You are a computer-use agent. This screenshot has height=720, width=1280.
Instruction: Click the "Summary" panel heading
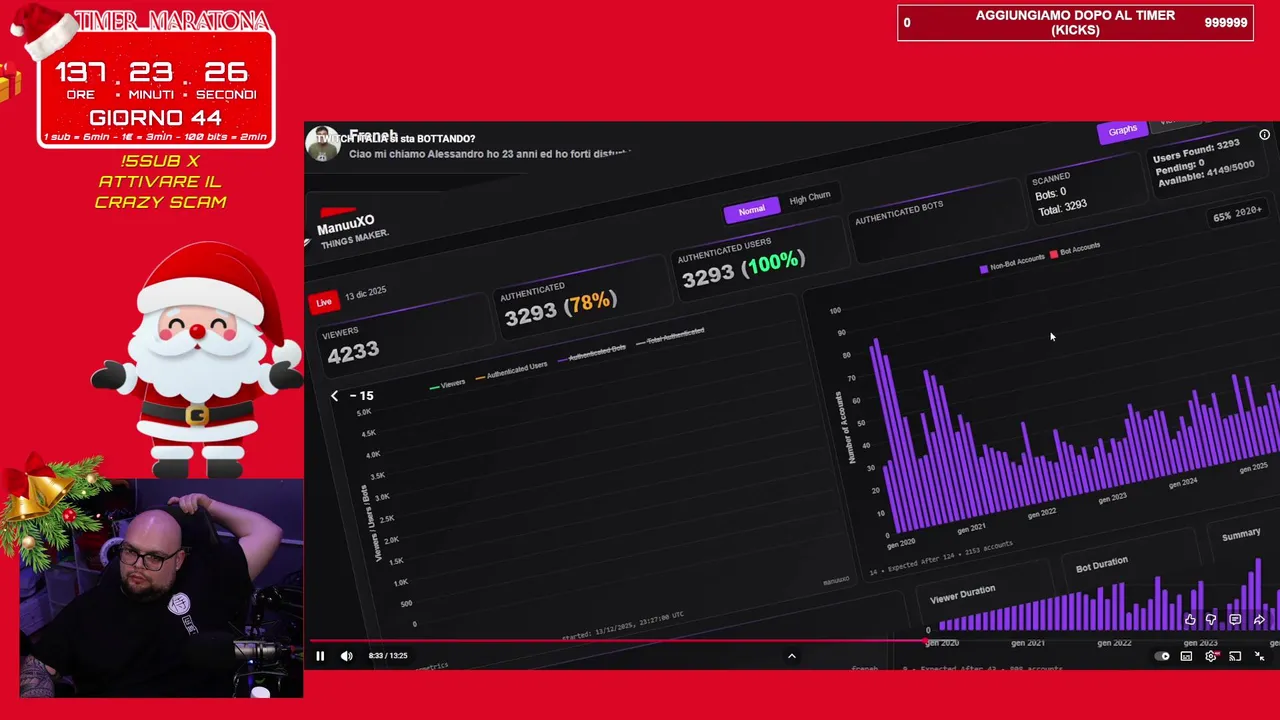1241,535
